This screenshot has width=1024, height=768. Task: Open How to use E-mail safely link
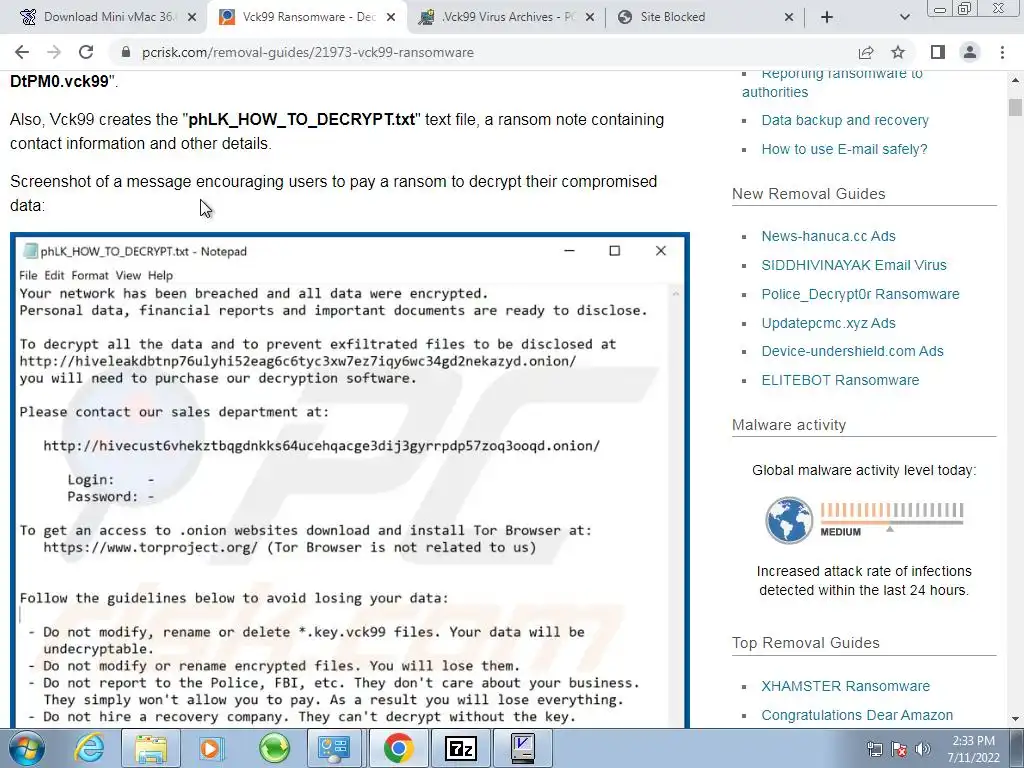844,150
